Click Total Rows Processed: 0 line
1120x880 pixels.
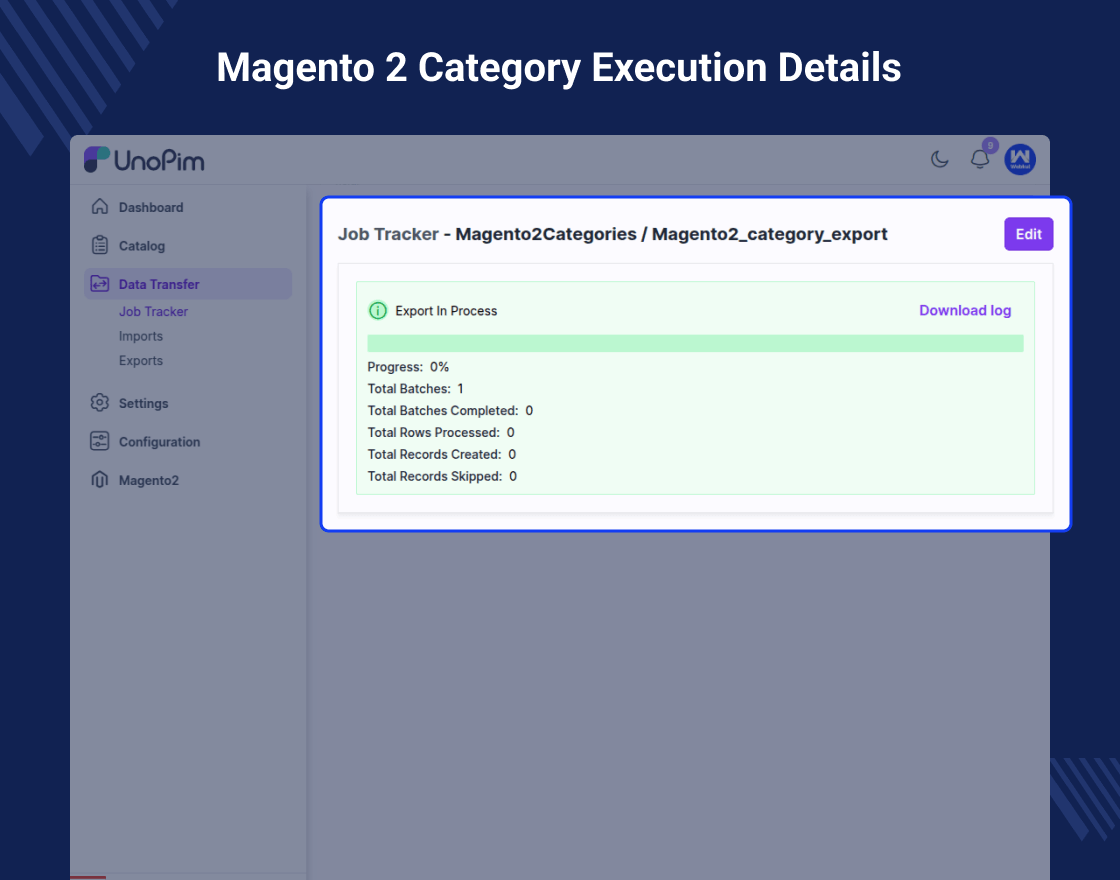coord(441,432)
